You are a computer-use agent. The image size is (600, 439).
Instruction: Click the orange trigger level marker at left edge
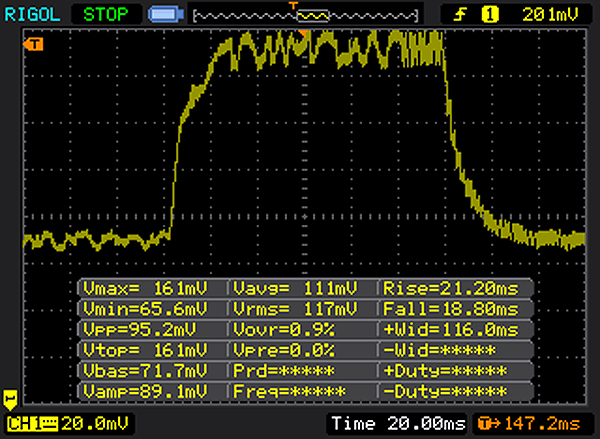35,44
